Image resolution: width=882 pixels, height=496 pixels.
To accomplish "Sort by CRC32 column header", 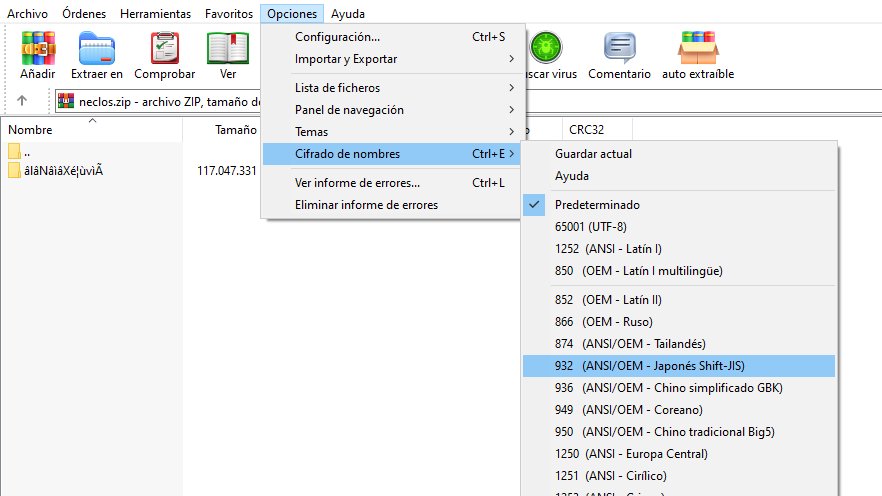I will point(597,130).
